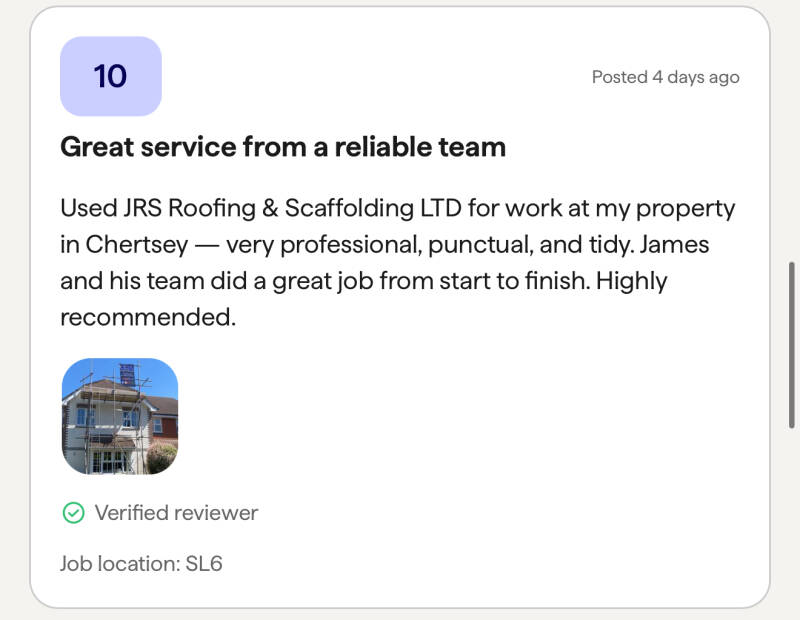Image resolution: width=800 pixels, height=620 pixels.
Task: Click the 'Verified reviewer' label
Action: [176, 513]
